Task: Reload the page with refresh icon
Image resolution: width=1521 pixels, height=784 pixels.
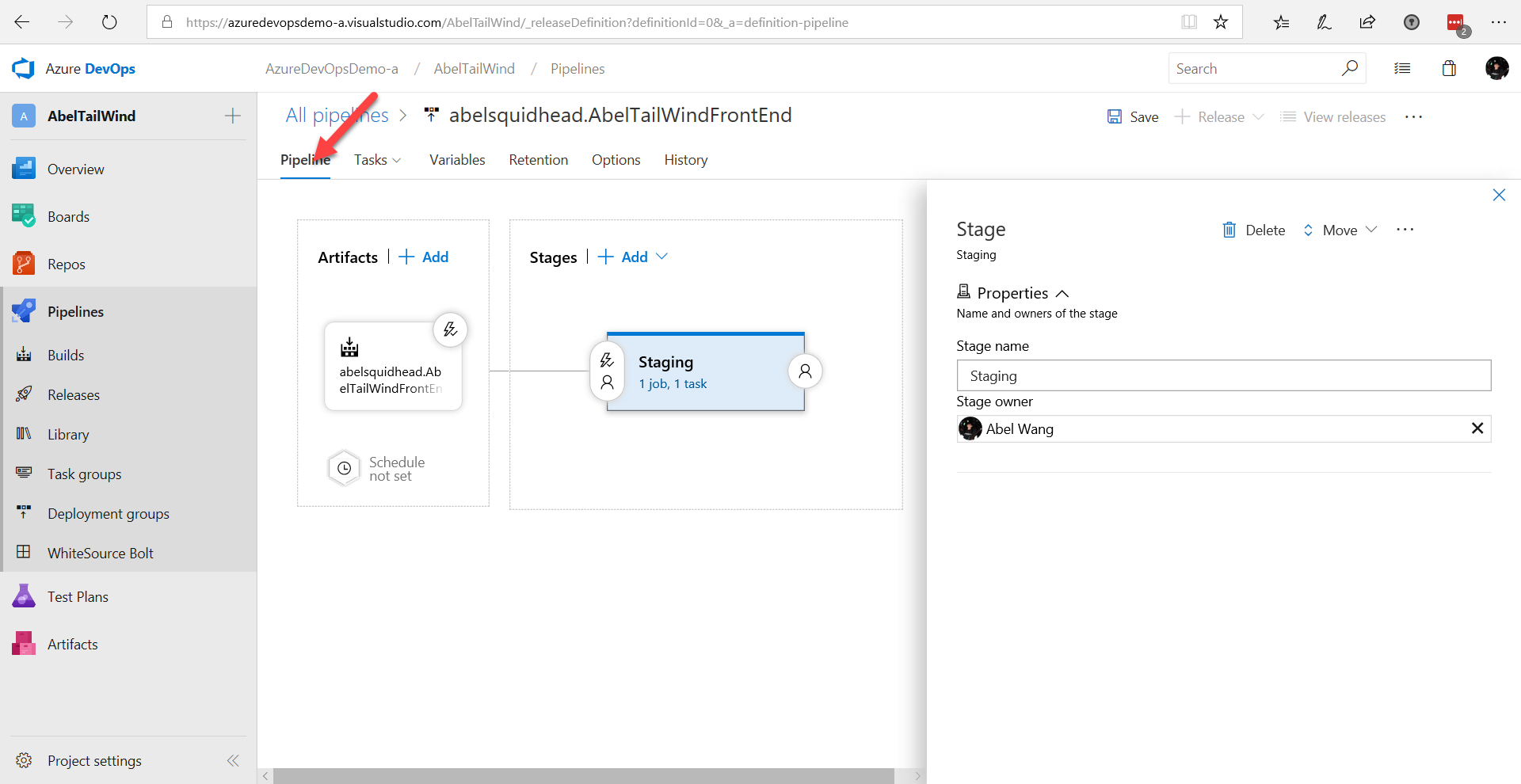Action: [x=109, y=22]
